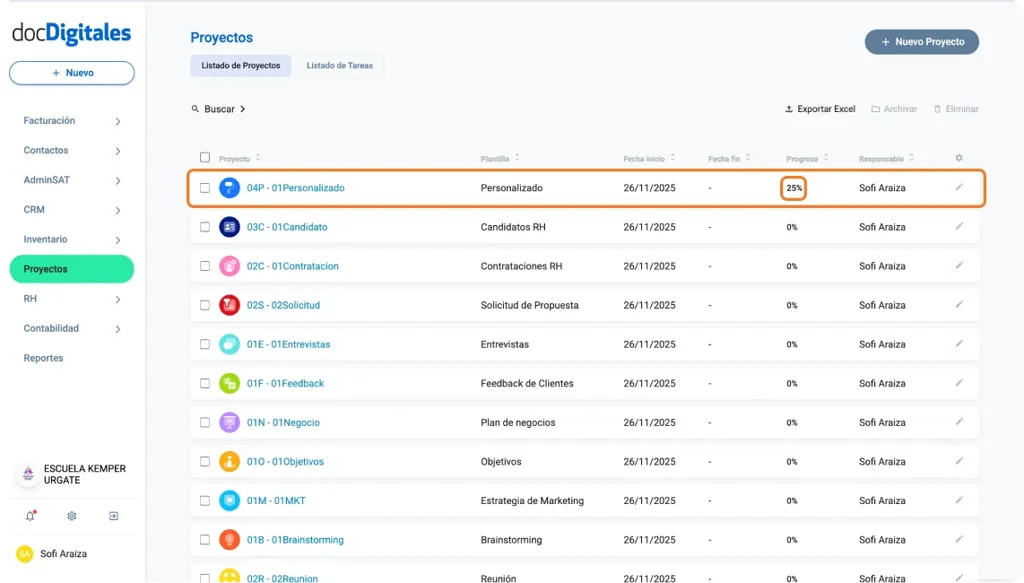Click the pencil edit icon for 04P - 01Personalizado

[959, 187]
